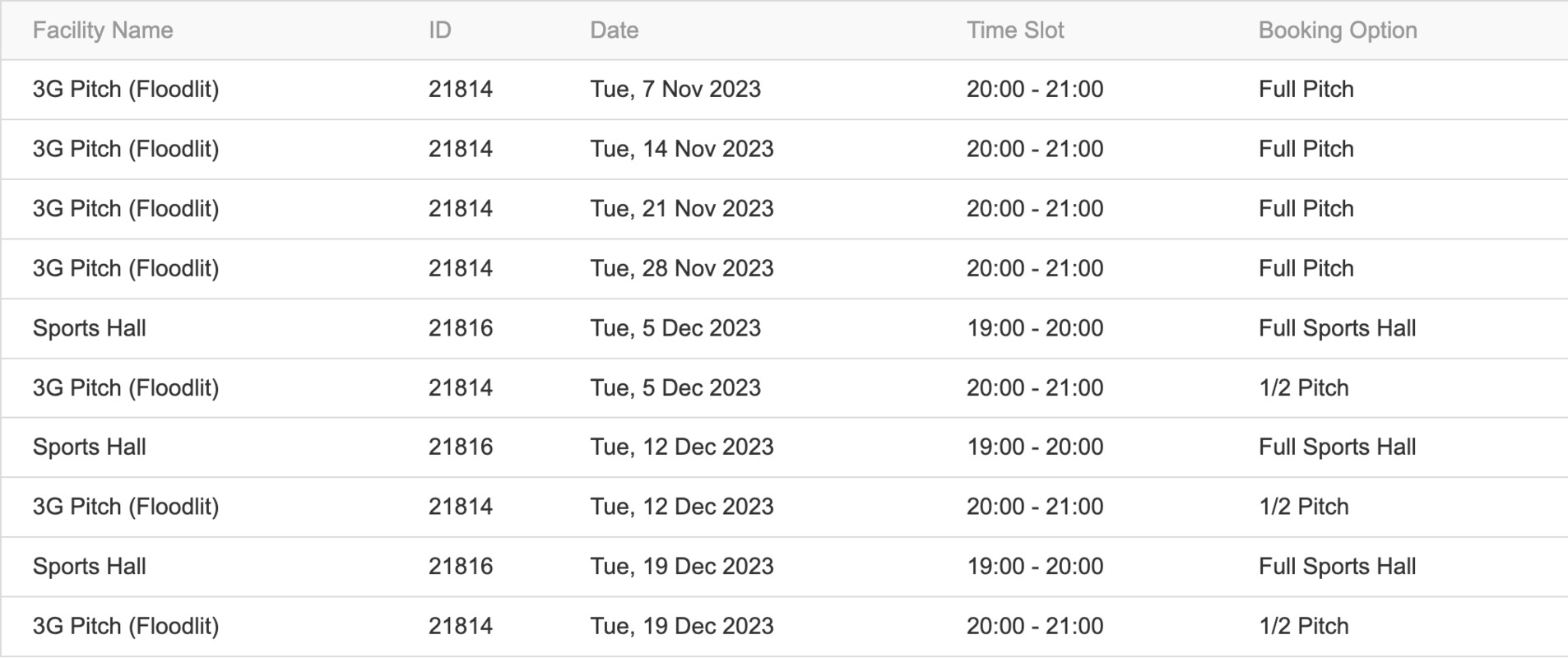The image size is (1568, 658).
Task: Click 1/2 Pitch option for 12 Dec 2023
Action: (1304, 507)
